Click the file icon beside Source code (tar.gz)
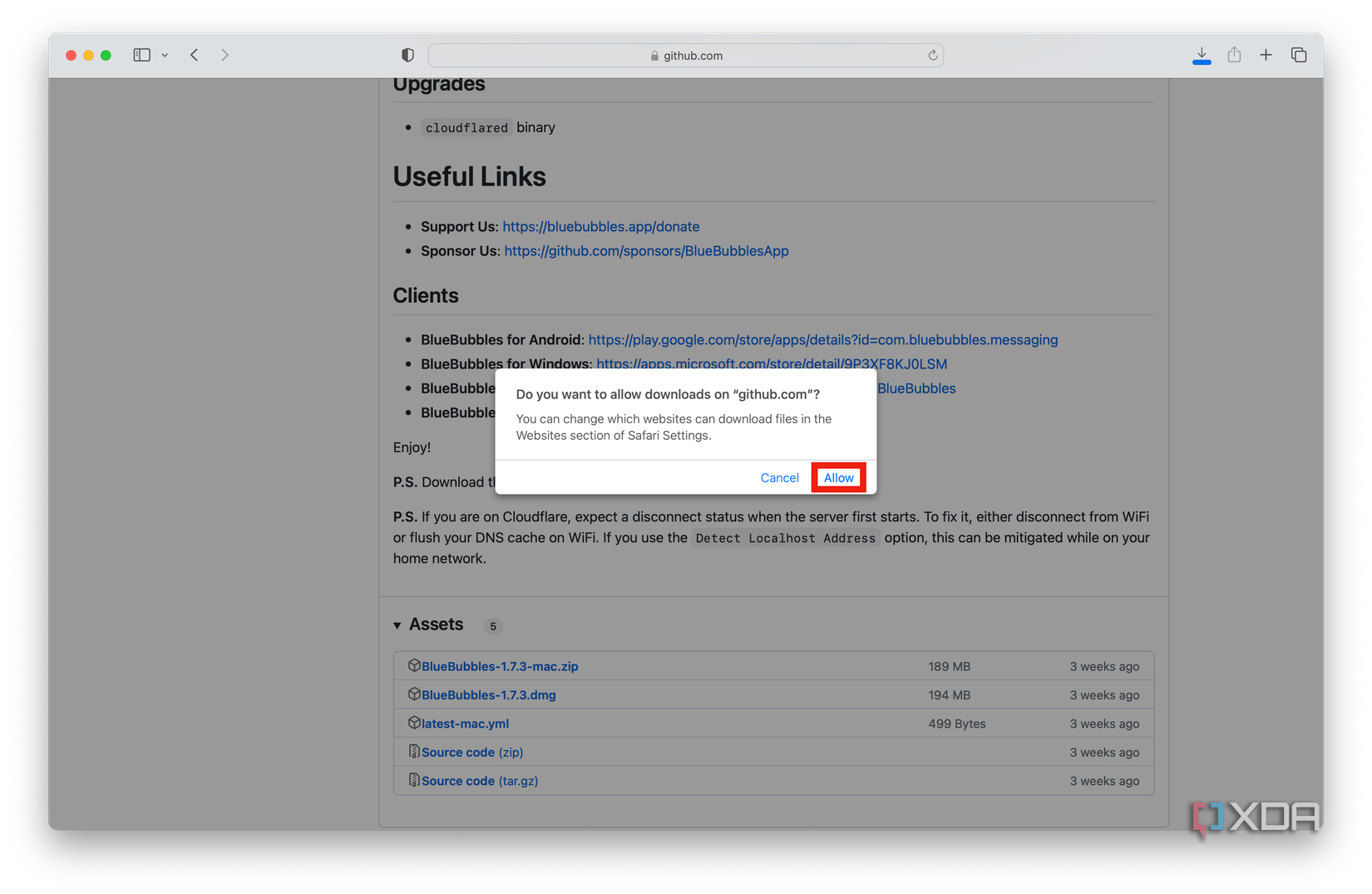This screenshot has width=1372, height=894. [414, 780]
